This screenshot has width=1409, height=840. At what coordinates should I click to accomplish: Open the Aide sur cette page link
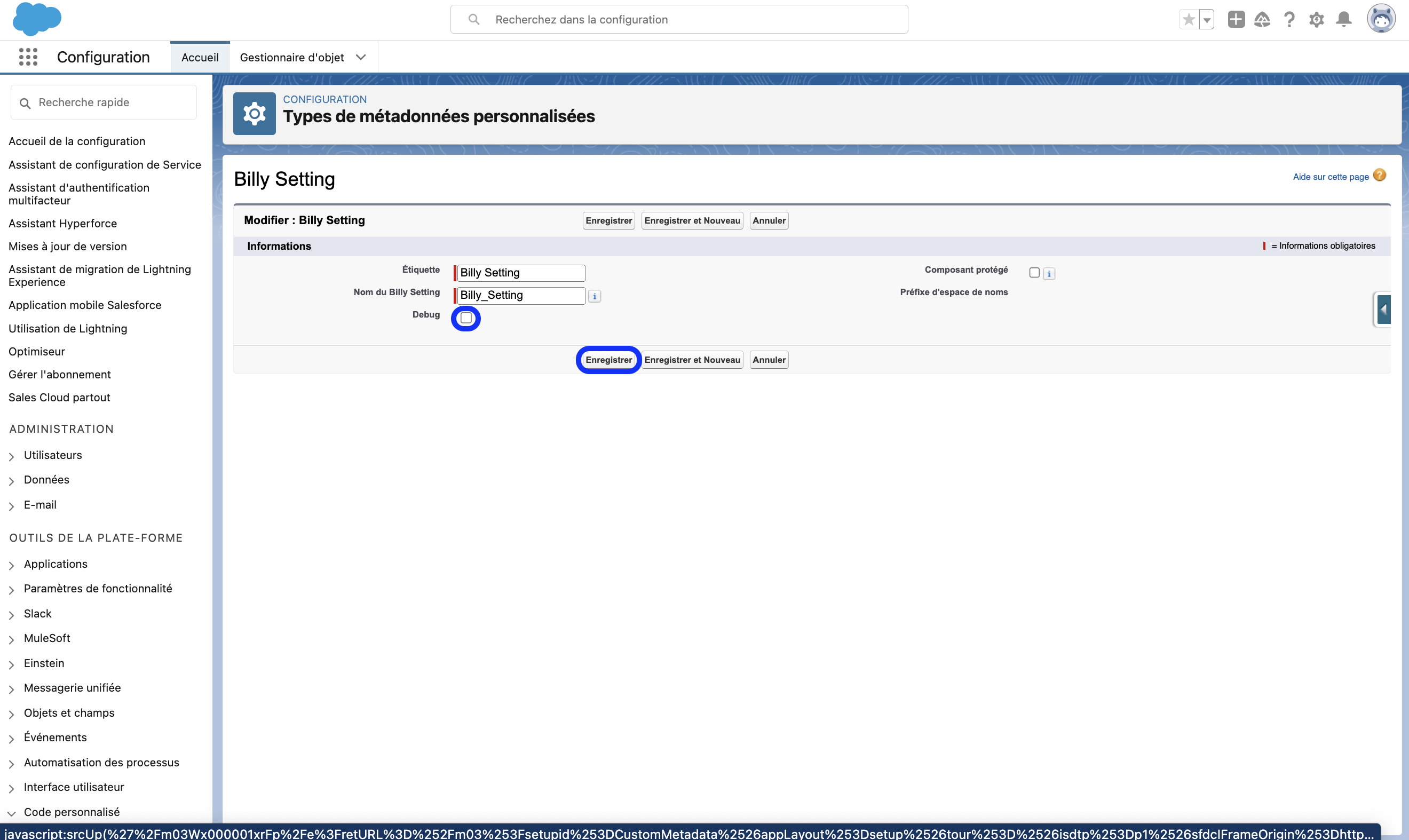point(1331,177)
